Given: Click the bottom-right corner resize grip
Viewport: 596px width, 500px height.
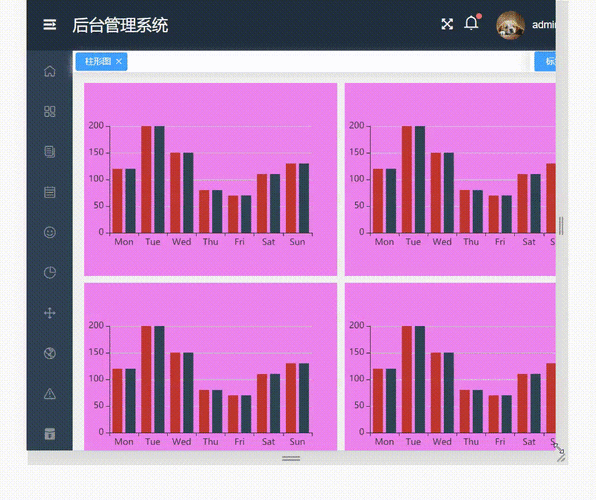Looking at the screenshot, I should point(561,457).
